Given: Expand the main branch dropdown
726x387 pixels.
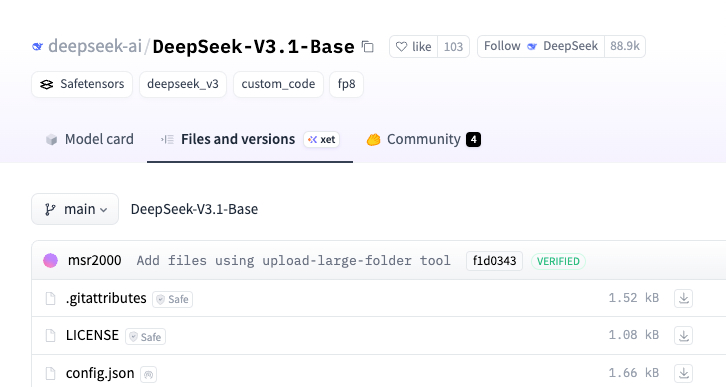Looking at the screenshot, I should click(75, 209).
